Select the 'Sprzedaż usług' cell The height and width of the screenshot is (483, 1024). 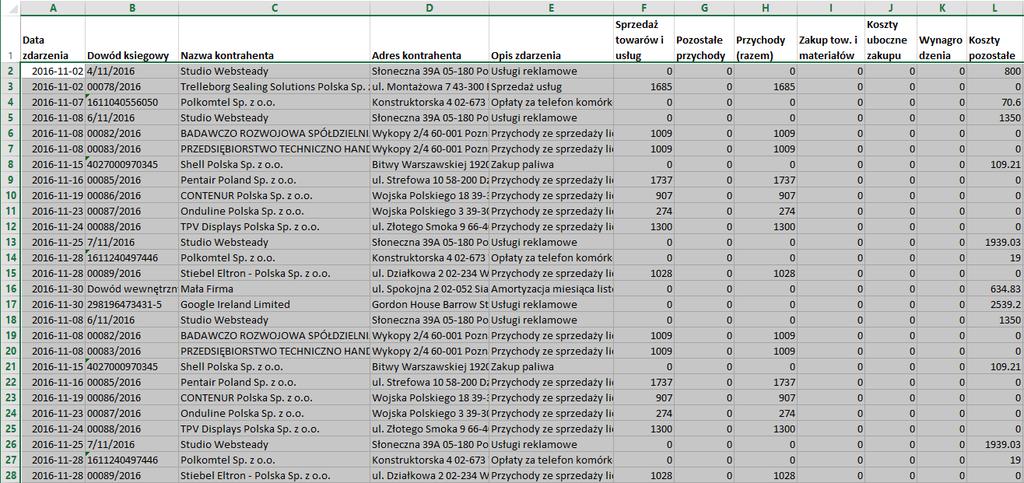(x=551, y=86)
